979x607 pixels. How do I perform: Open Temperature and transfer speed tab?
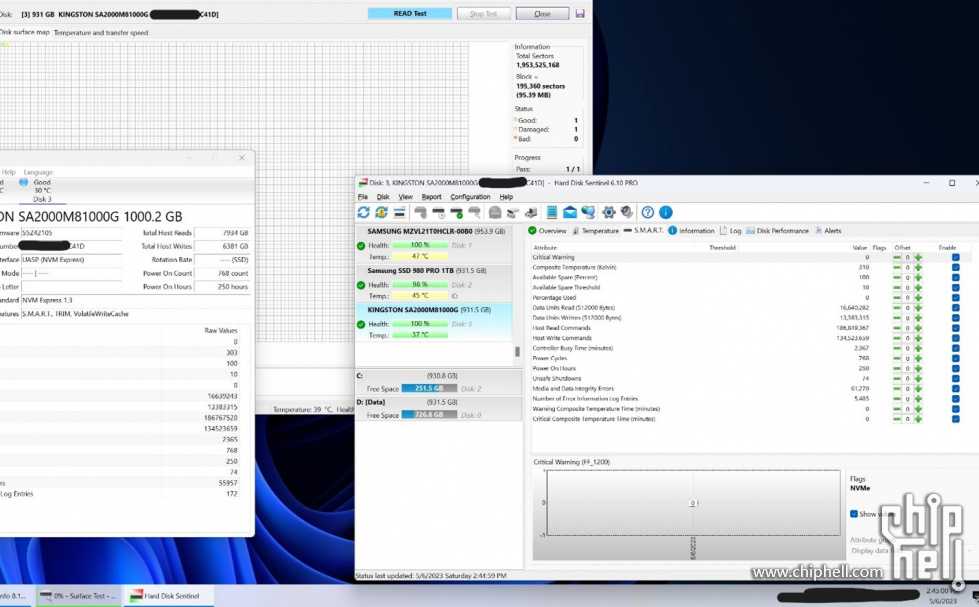[101, 32]
